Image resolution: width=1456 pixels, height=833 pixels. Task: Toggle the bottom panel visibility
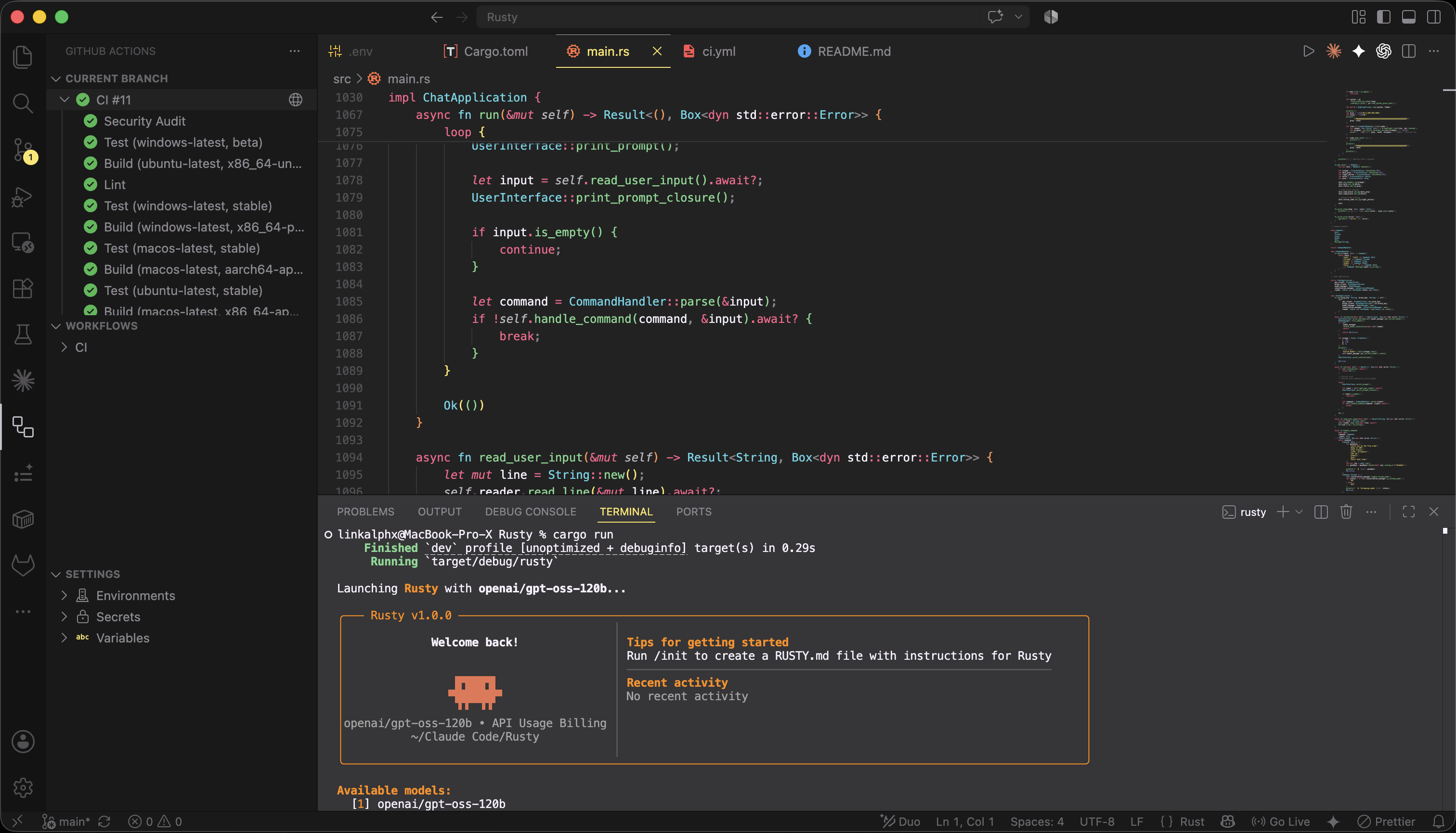click(1409, 17)
